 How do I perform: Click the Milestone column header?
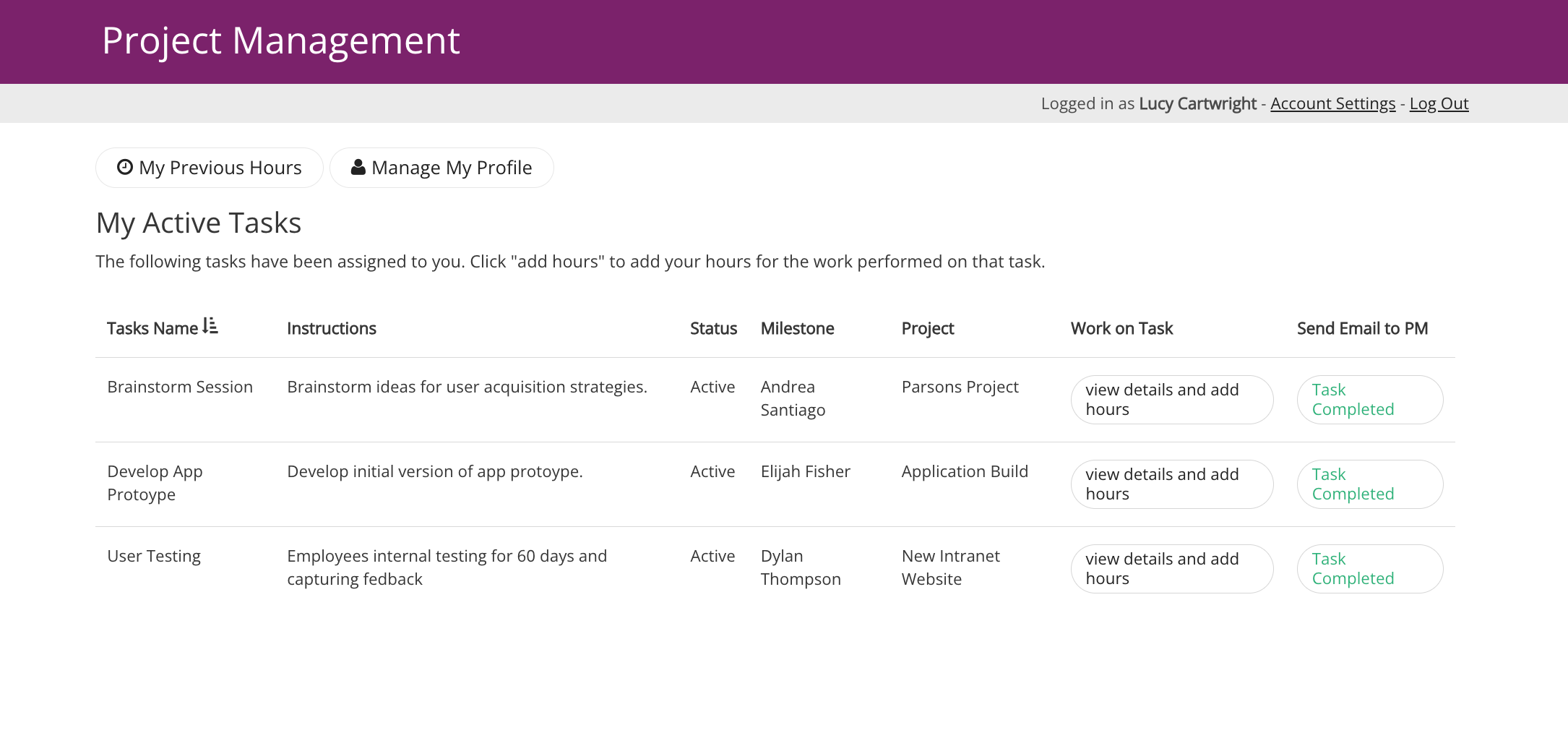pos(797,328)
